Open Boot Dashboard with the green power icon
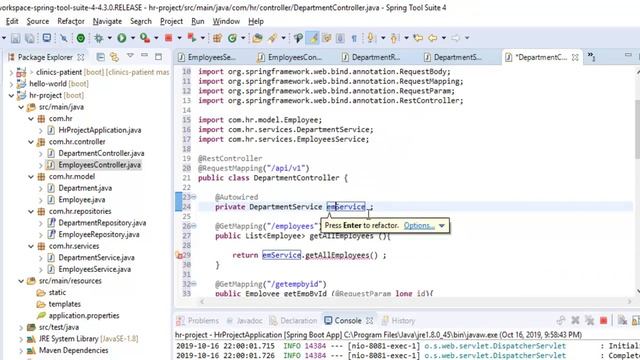 click(x=81, y=38)
